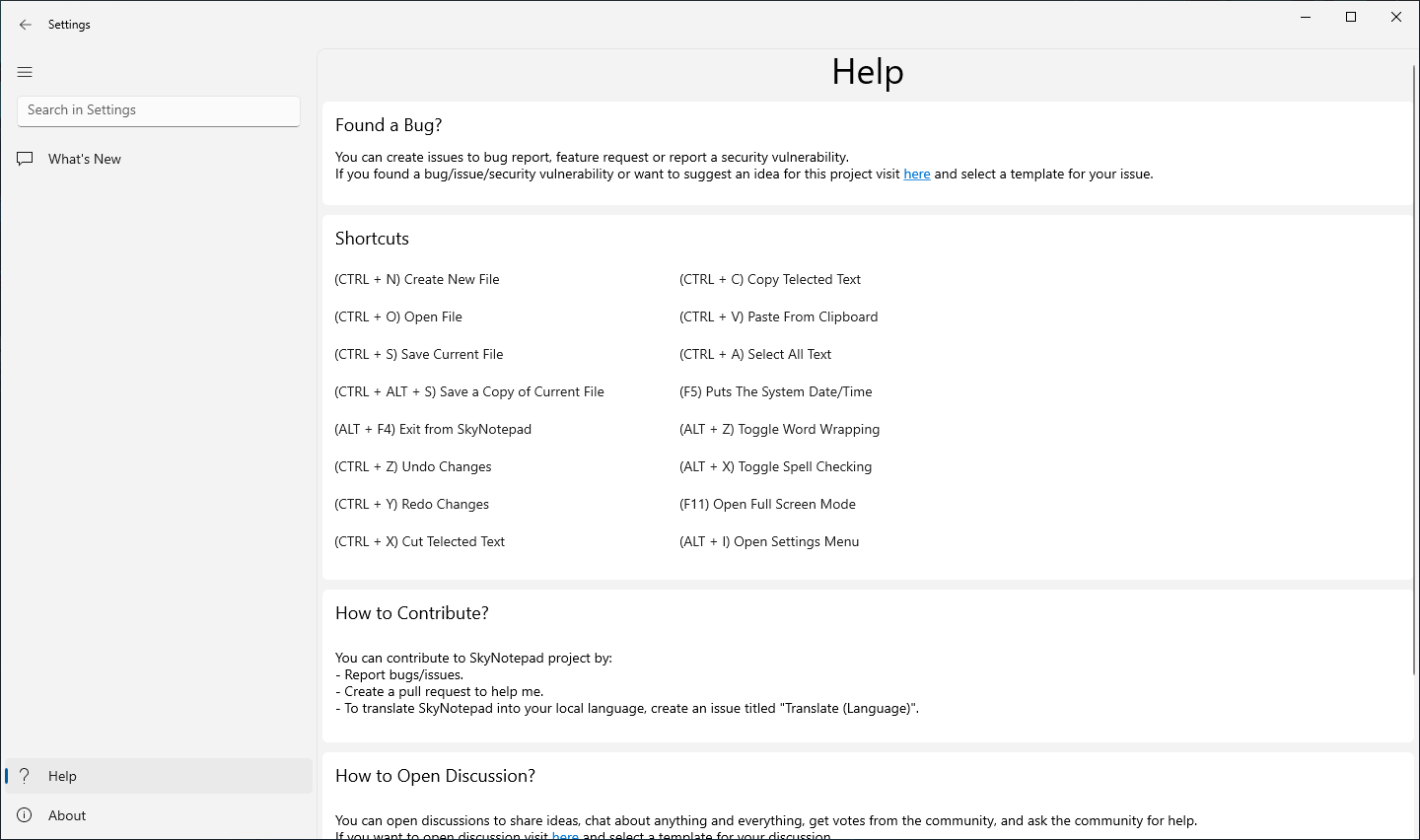Minimize the Settings window
This screenshot has height=840, width=1420.
tap(1306, 17)
